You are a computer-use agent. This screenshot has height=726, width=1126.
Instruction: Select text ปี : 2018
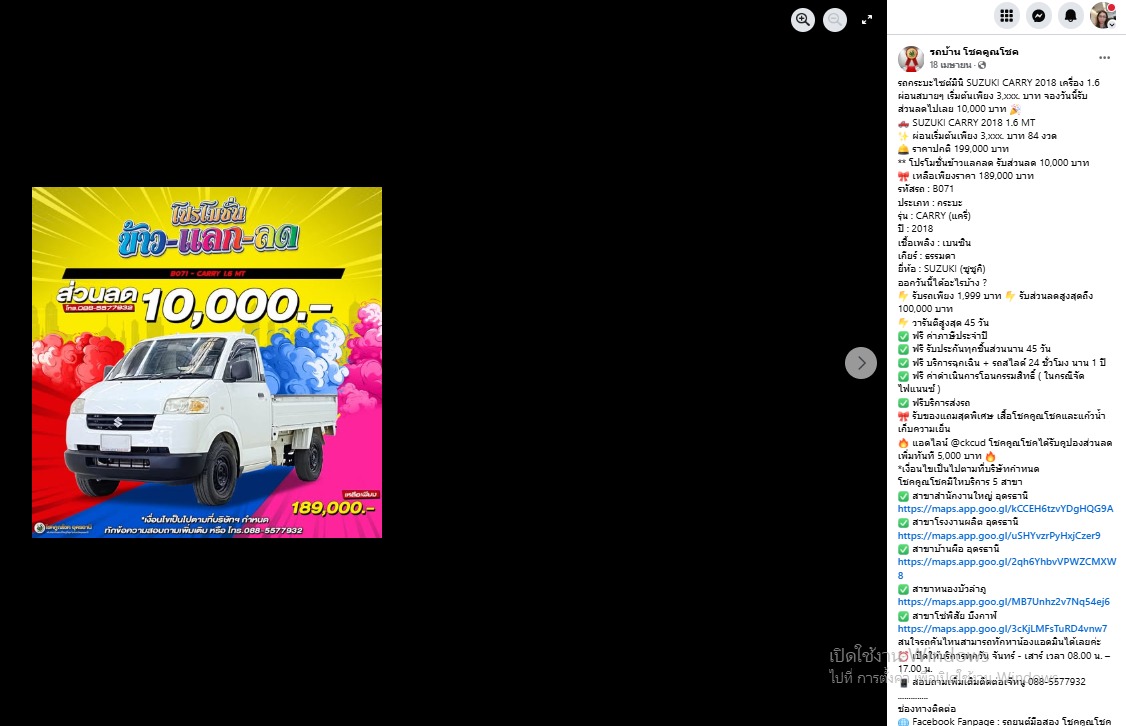(916, 228)
